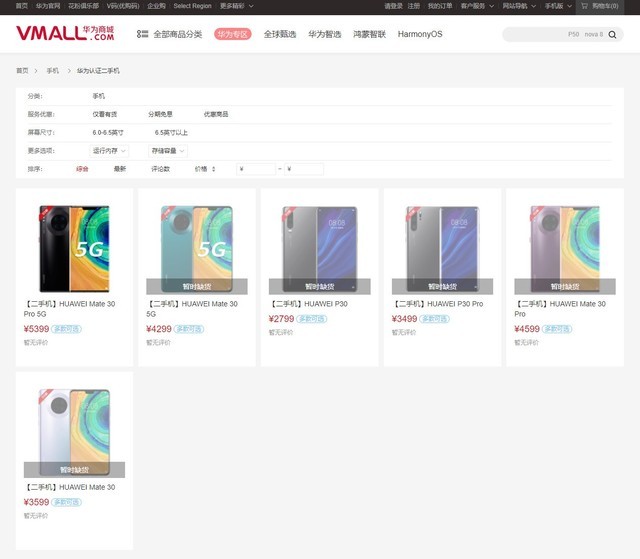The width and height of the screenshot is (640, 559).
Task: Select the HarmonyOS navigation tab
Action: pos(418,34)
